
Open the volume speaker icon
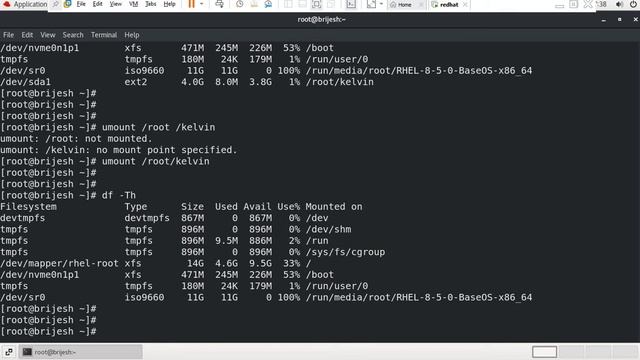tap(619, 4)
